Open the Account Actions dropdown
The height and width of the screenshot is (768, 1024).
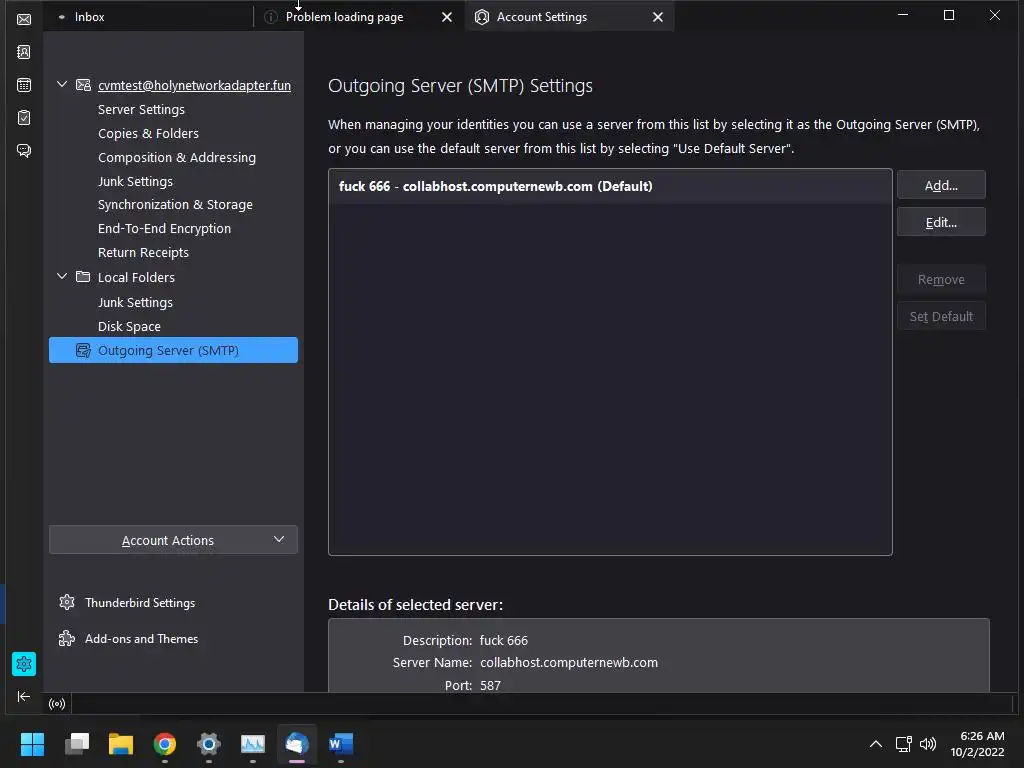(173, 540)
